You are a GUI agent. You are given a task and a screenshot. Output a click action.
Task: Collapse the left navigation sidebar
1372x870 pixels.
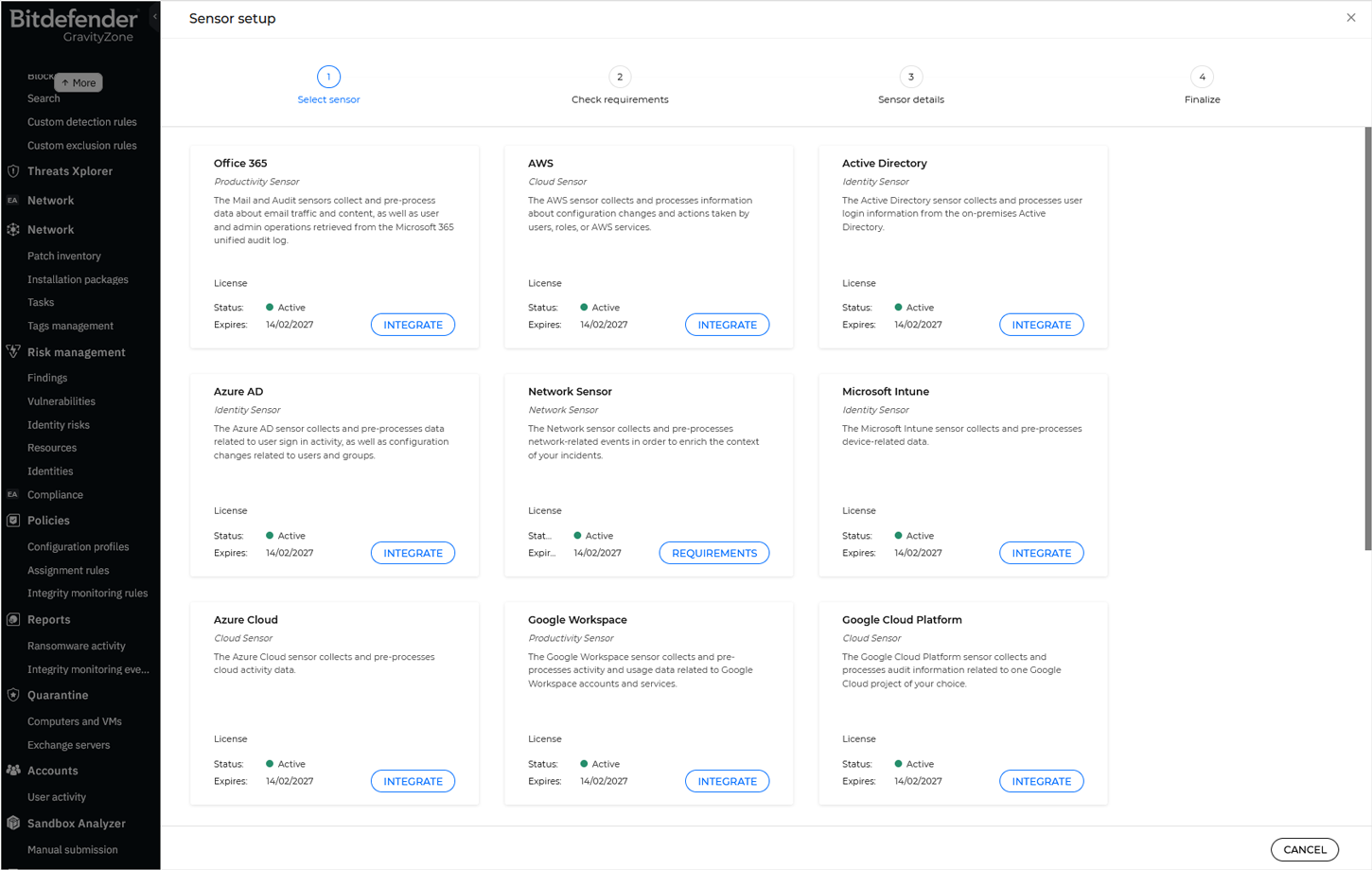[x=154, y=15]
